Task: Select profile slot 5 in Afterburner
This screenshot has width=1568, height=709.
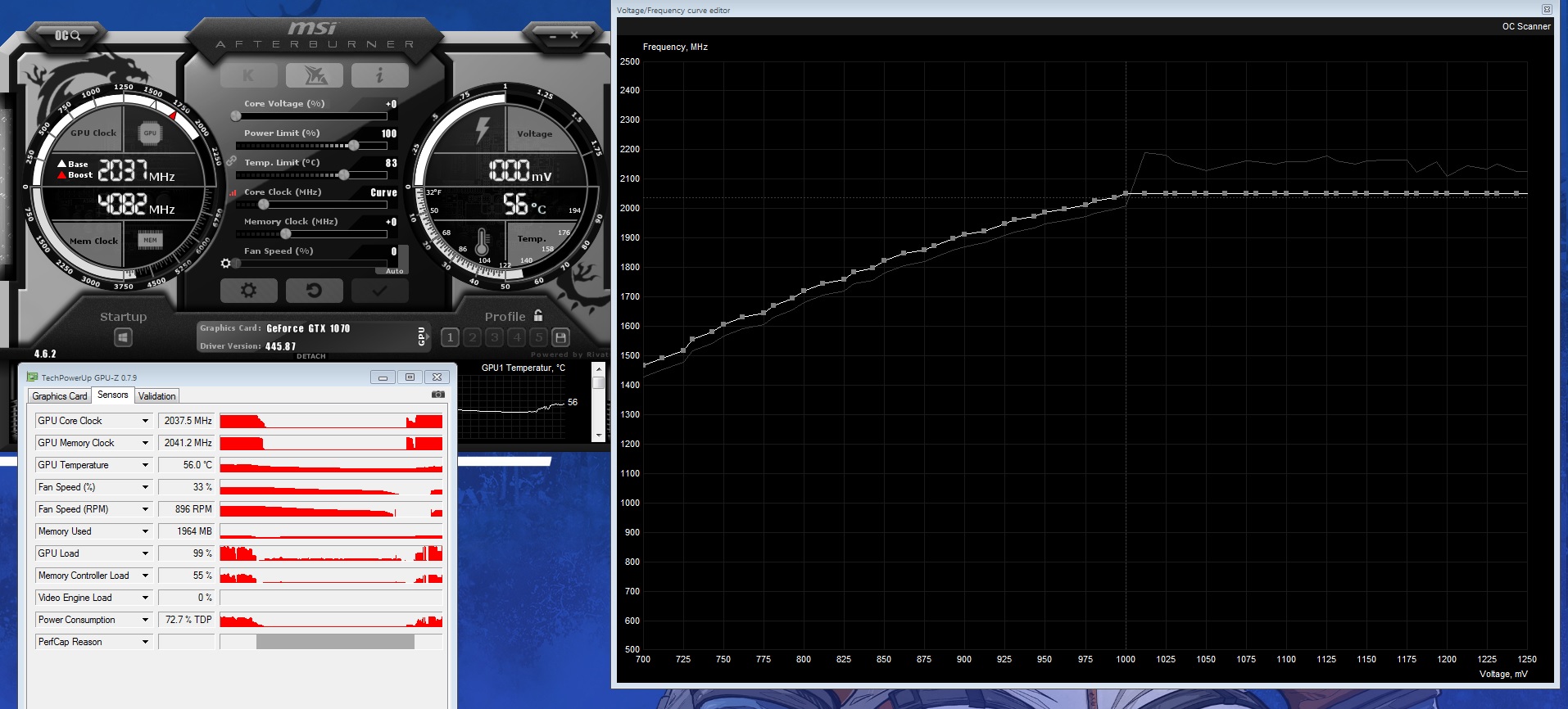Action: (538, 337)
